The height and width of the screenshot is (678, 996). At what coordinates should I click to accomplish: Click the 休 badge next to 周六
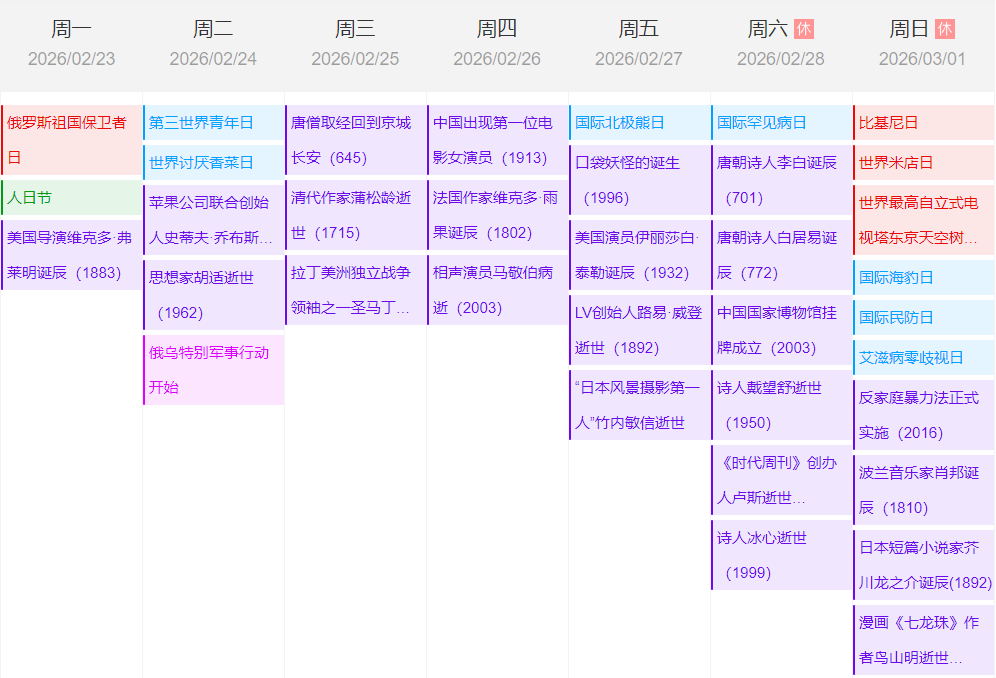pos(804,29)
